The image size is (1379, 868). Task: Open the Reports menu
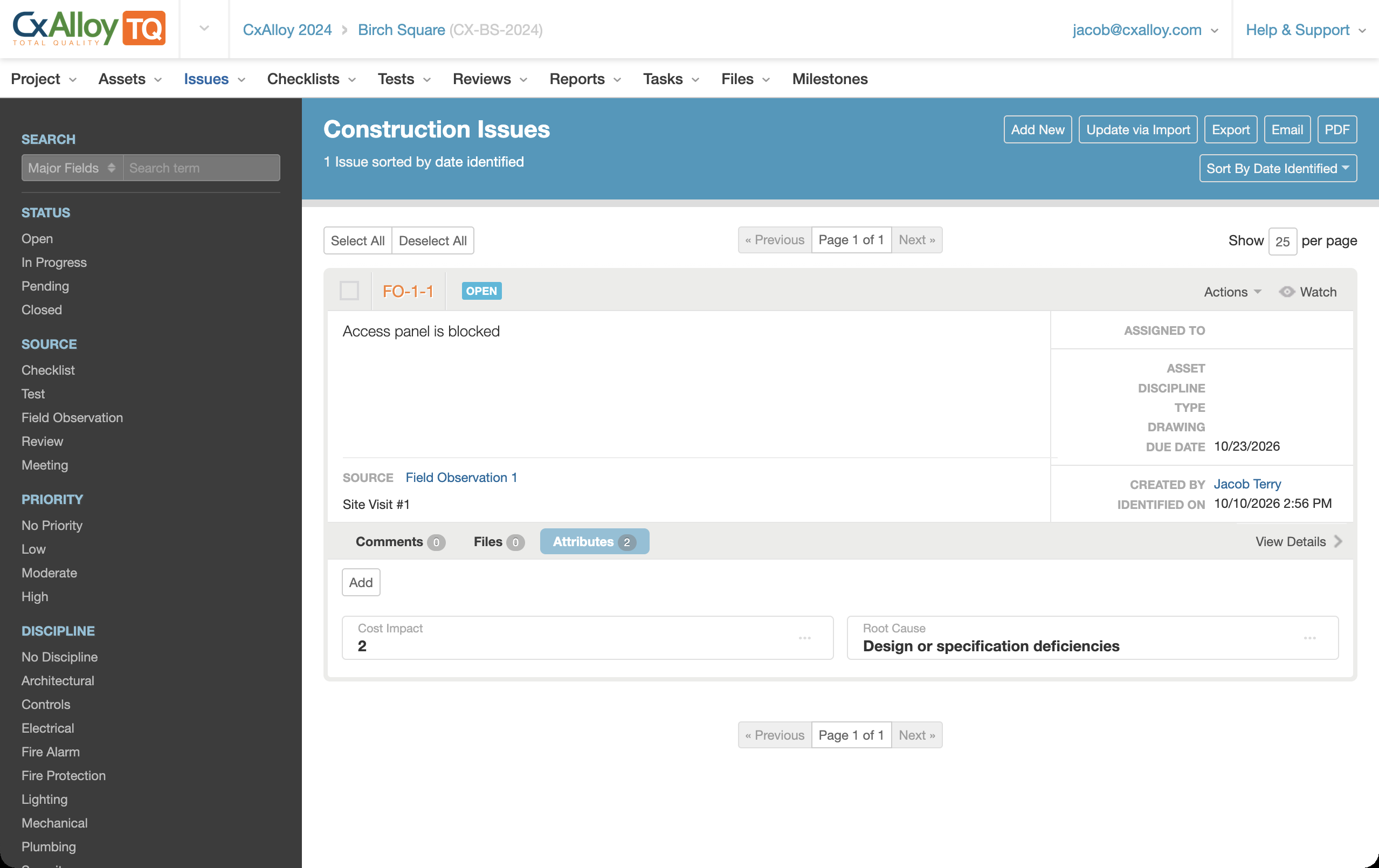click(x=585, y=78)
